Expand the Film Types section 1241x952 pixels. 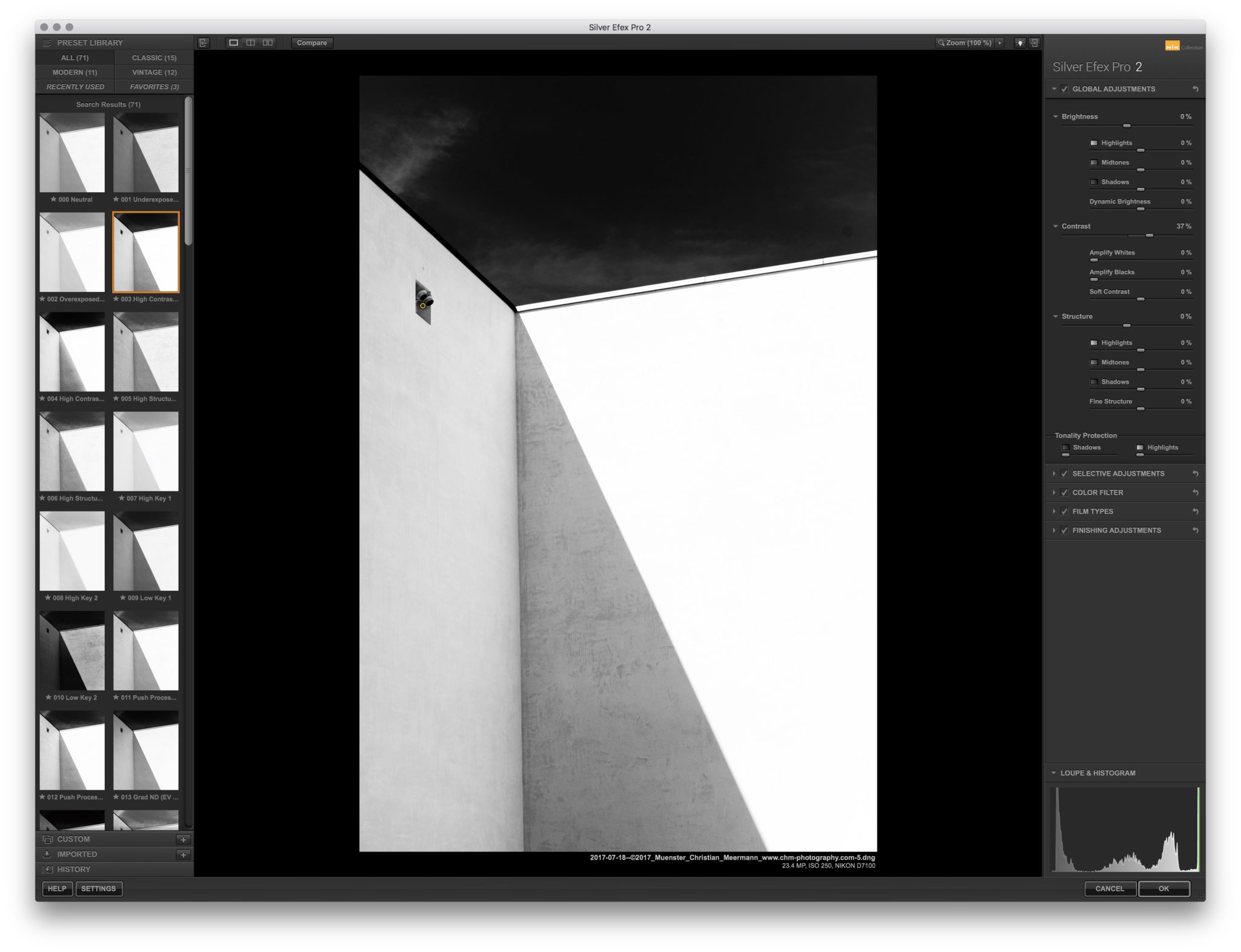(x=1054, y=511)
